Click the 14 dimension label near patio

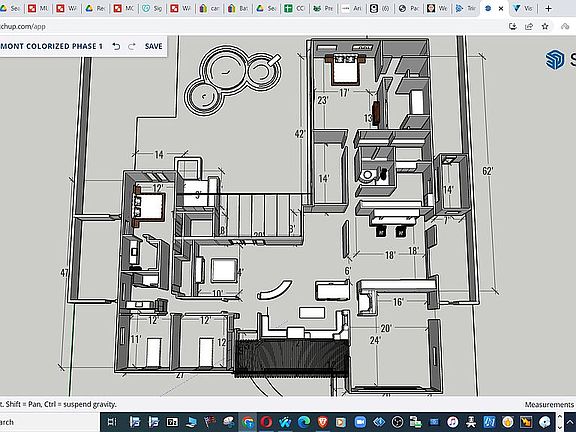coord(159,155)
